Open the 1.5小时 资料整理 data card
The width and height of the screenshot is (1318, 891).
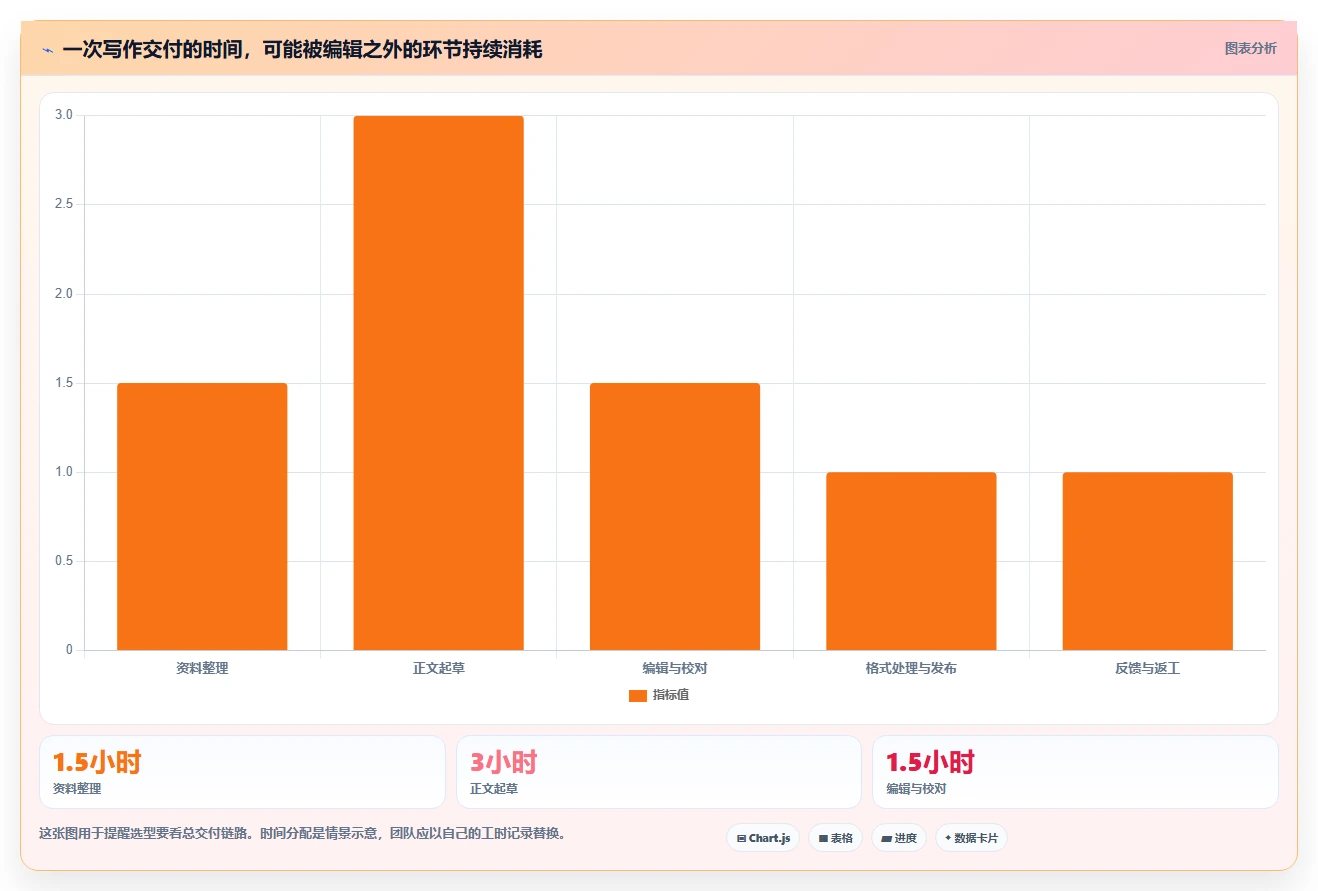pos(242,772)
